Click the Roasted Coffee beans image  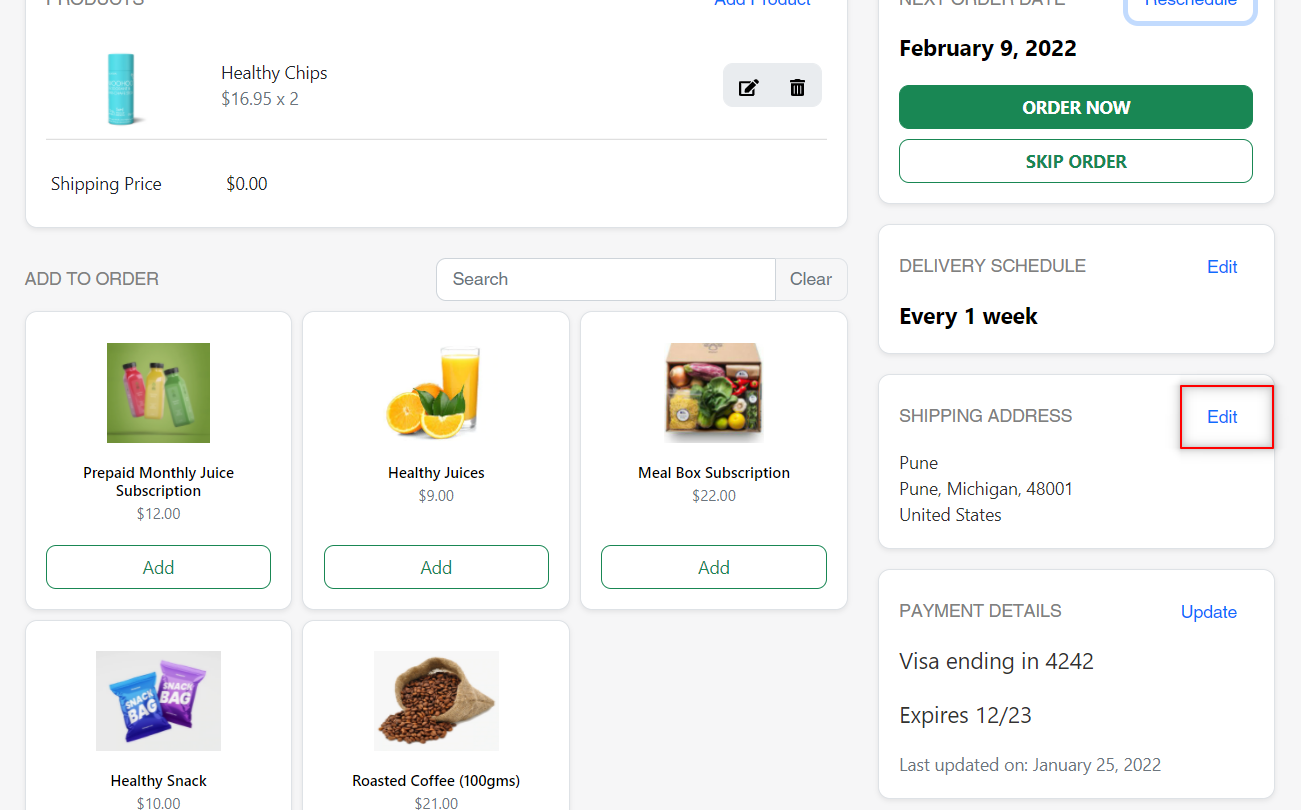436,701
